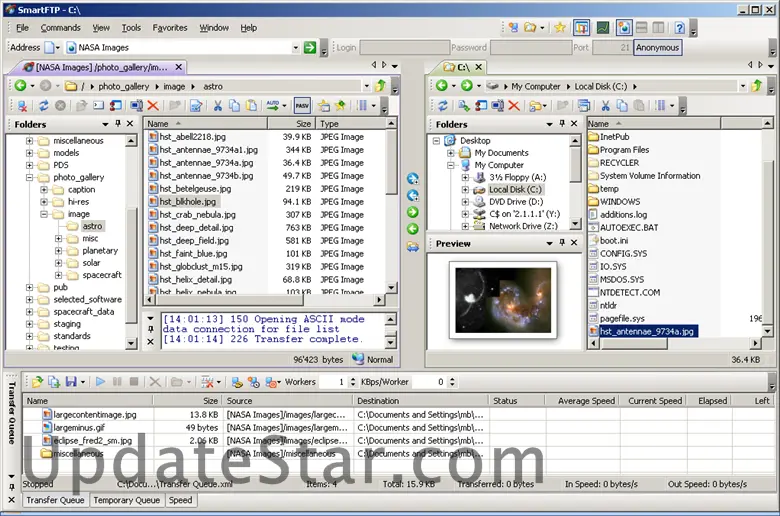
Task: Toggle the Anonymous login button
Action: pyautogui.click(x=657, y=47)
